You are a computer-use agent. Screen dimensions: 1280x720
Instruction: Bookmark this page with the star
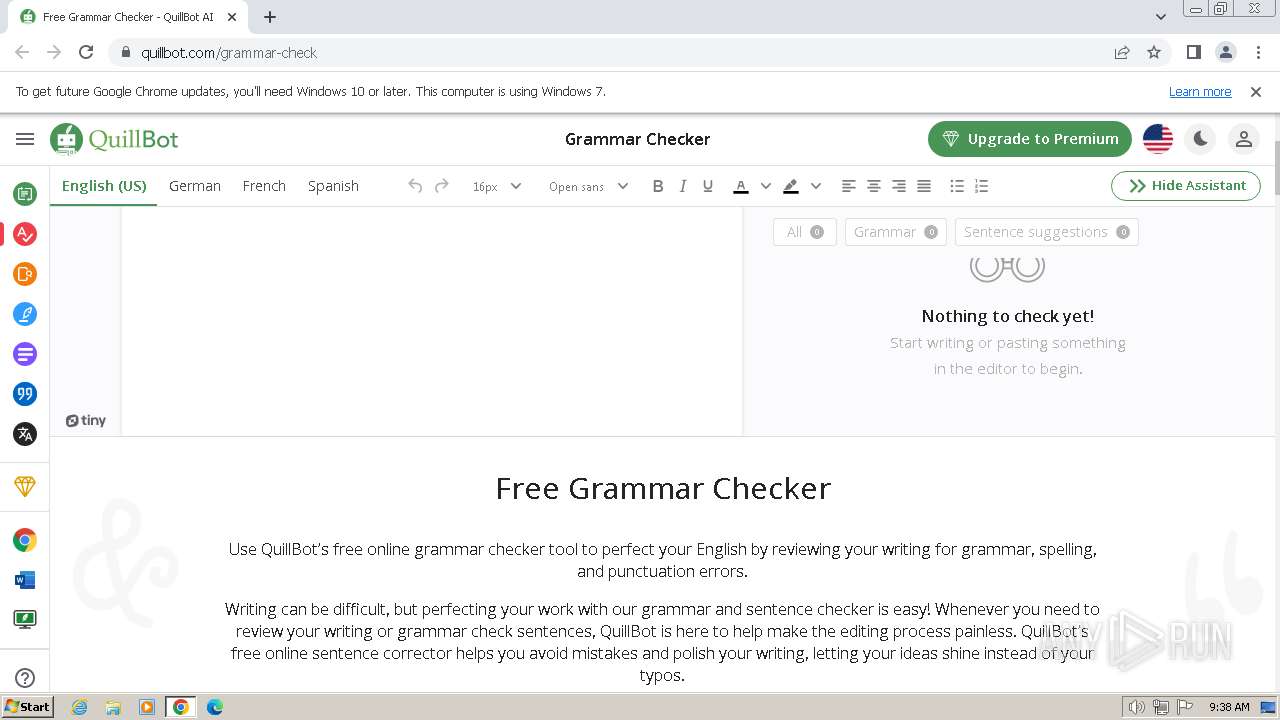click(x=1154, y=53)
